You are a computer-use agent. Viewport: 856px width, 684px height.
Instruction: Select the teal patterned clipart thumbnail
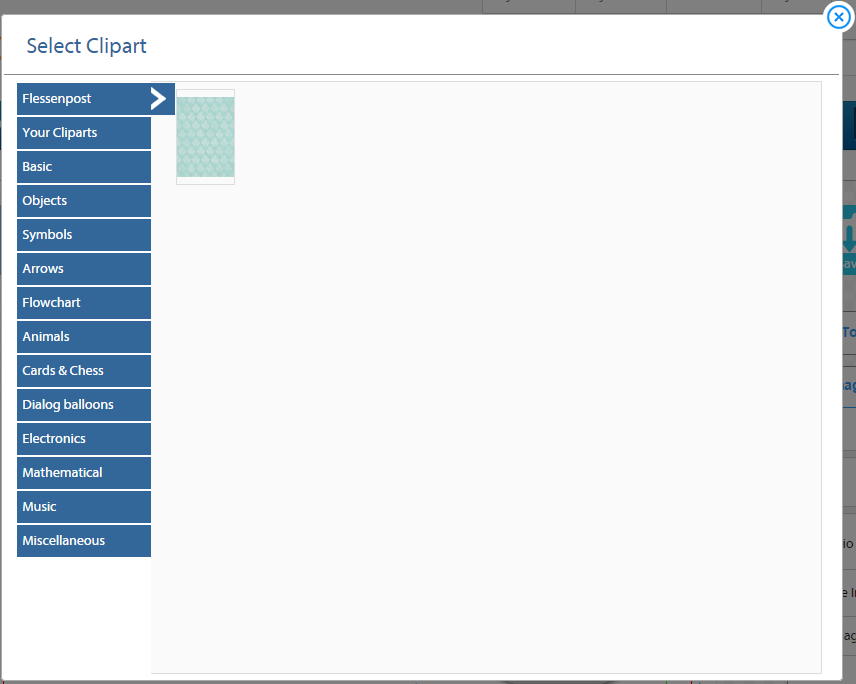205,137
